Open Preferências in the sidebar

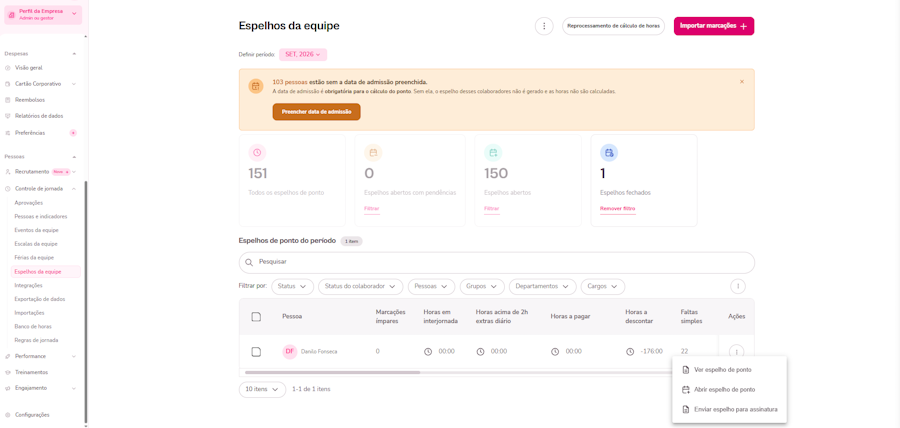pyautogui.click(x=30, y=133)
